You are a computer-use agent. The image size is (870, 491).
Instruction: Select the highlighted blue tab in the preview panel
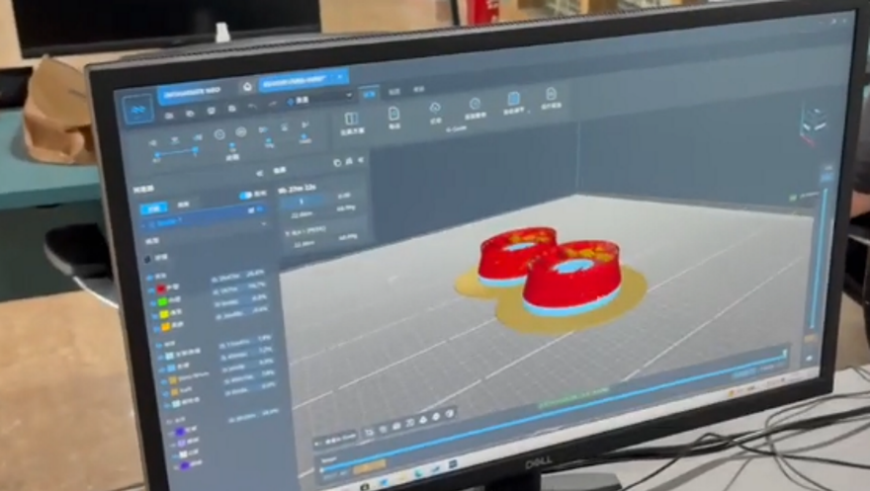click(154, 208)
